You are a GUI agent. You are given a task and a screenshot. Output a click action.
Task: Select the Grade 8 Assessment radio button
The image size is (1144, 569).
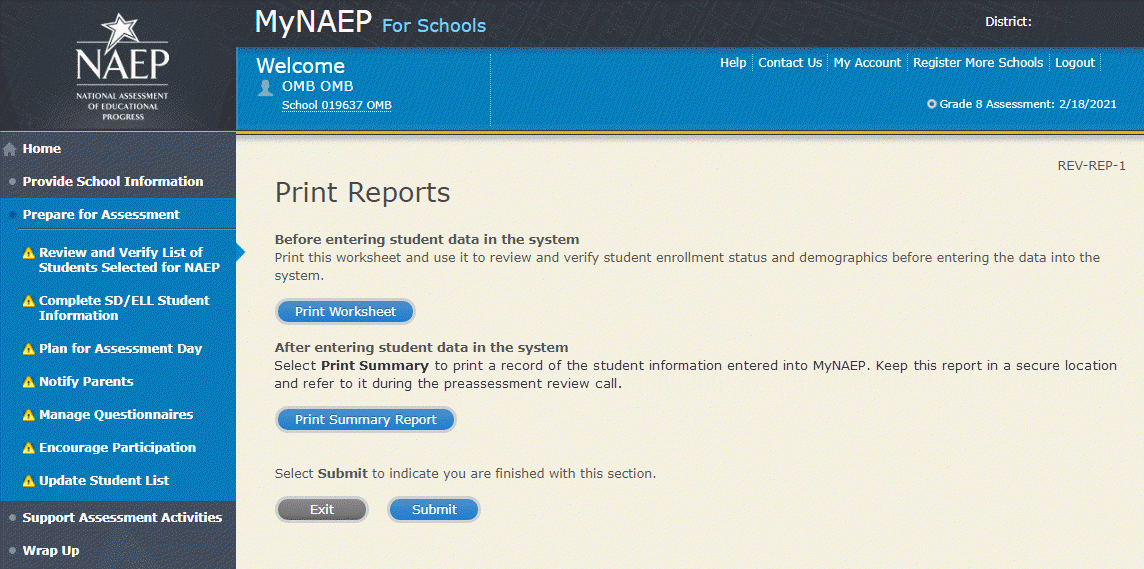pos(932,104)
